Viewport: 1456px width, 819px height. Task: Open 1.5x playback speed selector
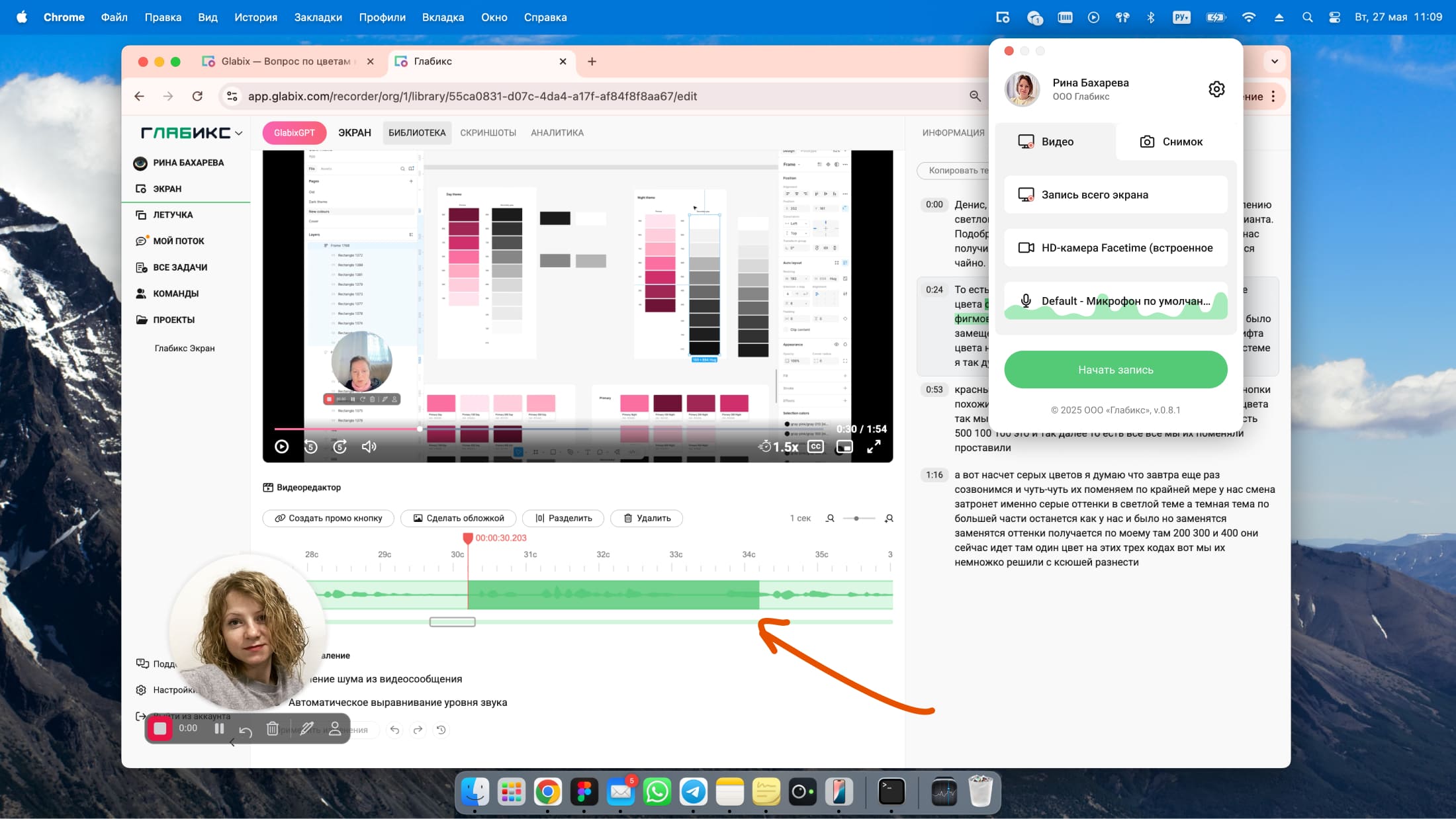[x=778, y=447]
